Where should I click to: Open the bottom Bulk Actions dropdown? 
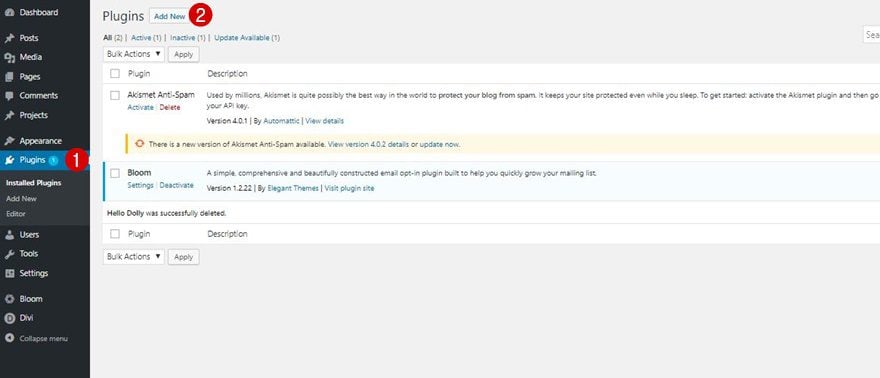point(134,256)
